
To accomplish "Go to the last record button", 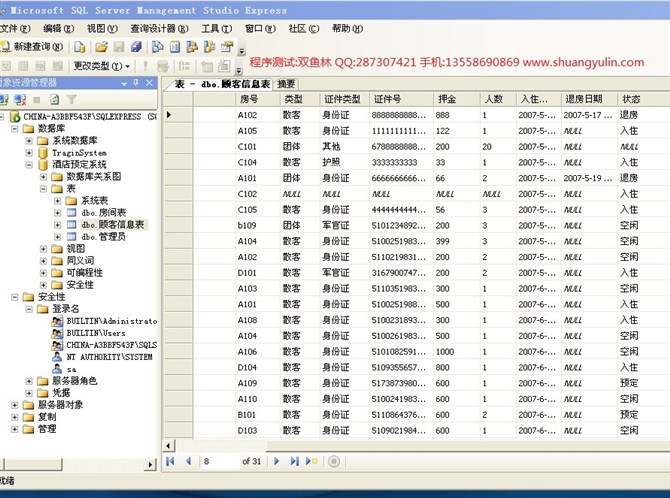I will click(294, 461).
